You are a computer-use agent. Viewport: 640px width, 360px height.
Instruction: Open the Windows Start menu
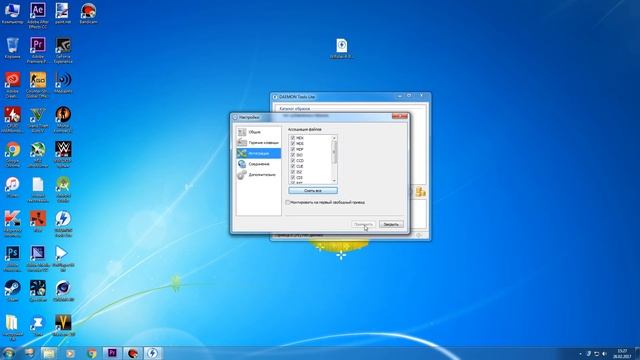[8, 353]
